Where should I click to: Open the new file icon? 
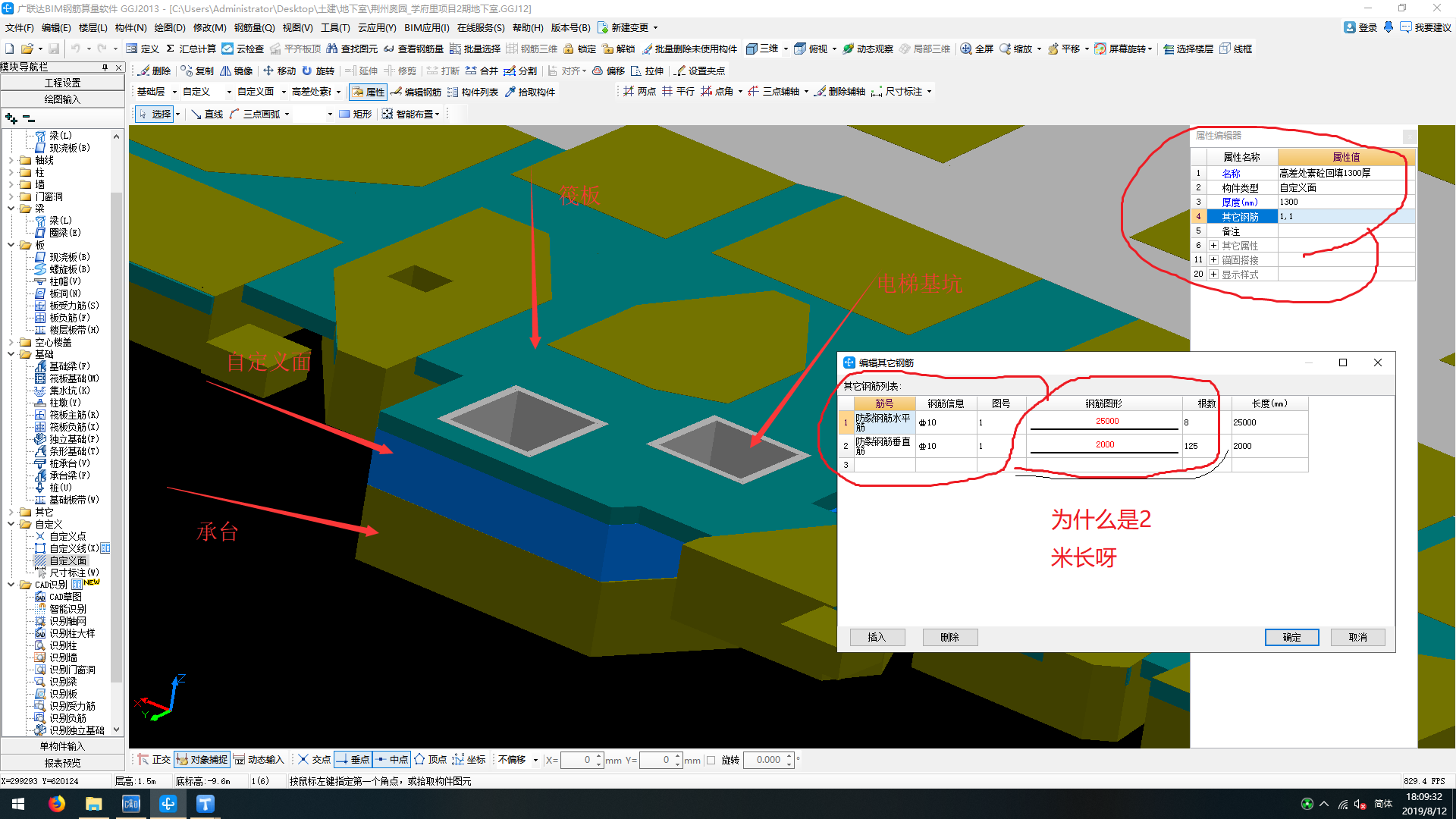[x=9, y=49]
